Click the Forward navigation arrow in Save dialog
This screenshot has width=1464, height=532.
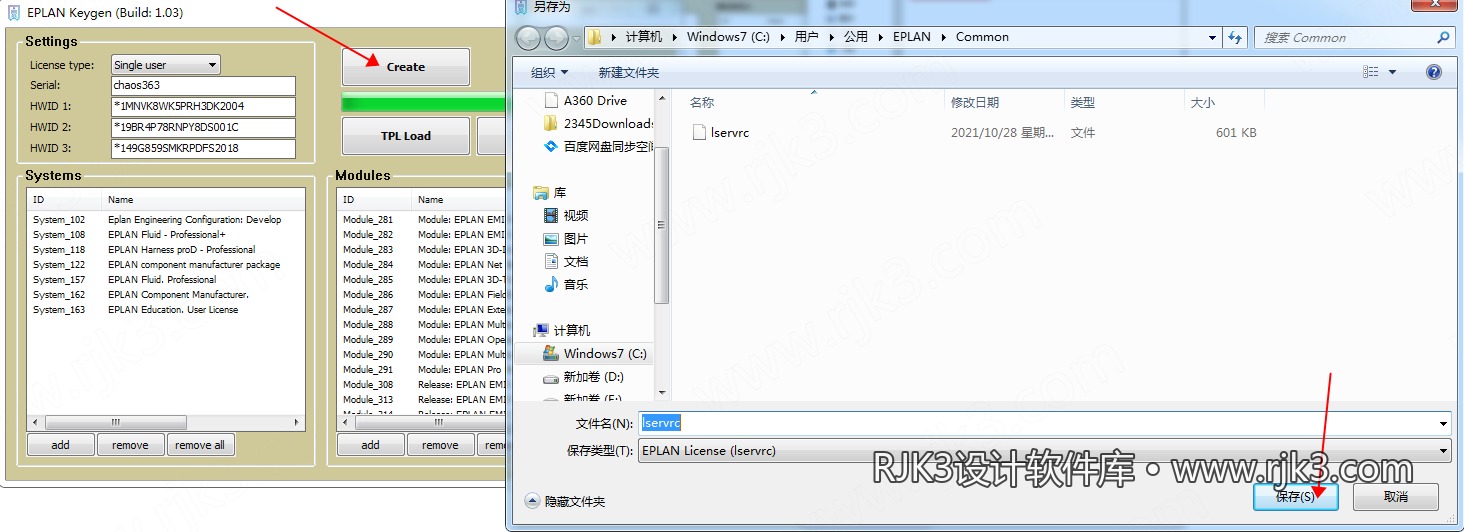557,38
